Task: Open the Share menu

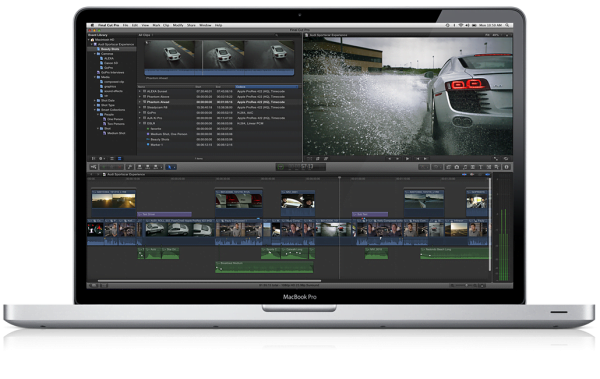Action: [x=191, y=25]
